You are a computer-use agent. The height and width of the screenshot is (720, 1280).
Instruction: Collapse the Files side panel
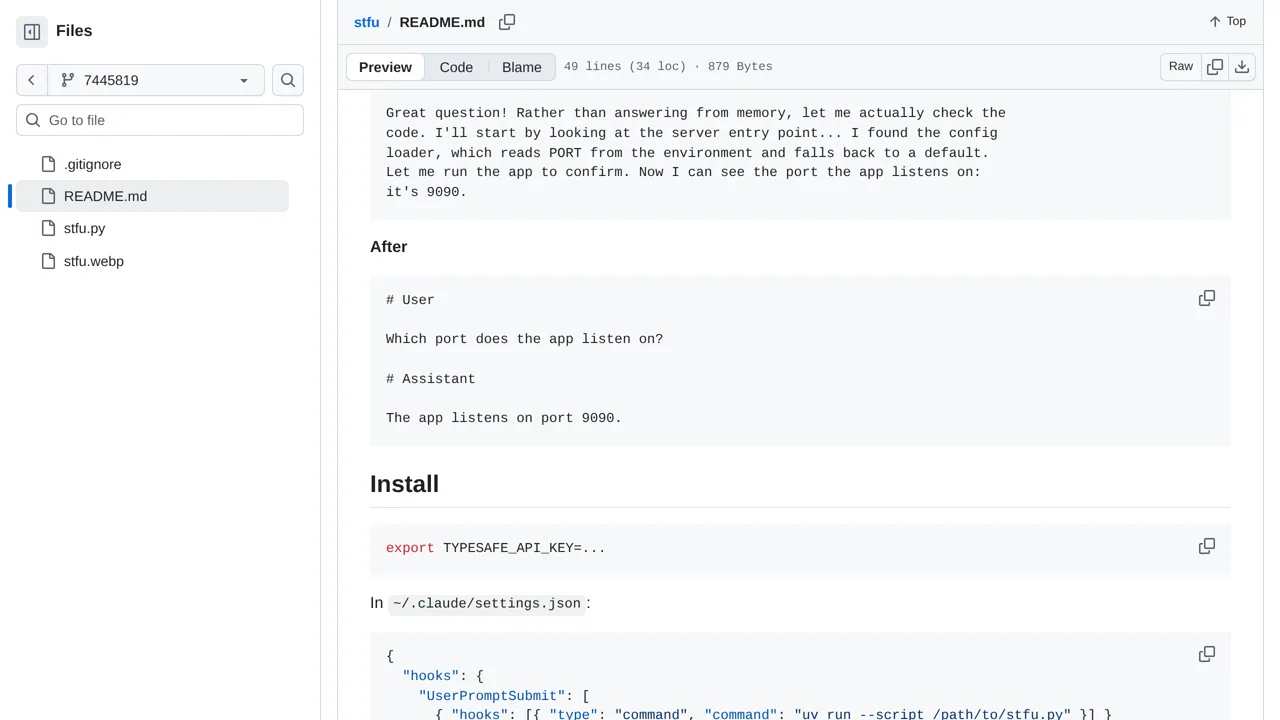(x=32, y=32)
